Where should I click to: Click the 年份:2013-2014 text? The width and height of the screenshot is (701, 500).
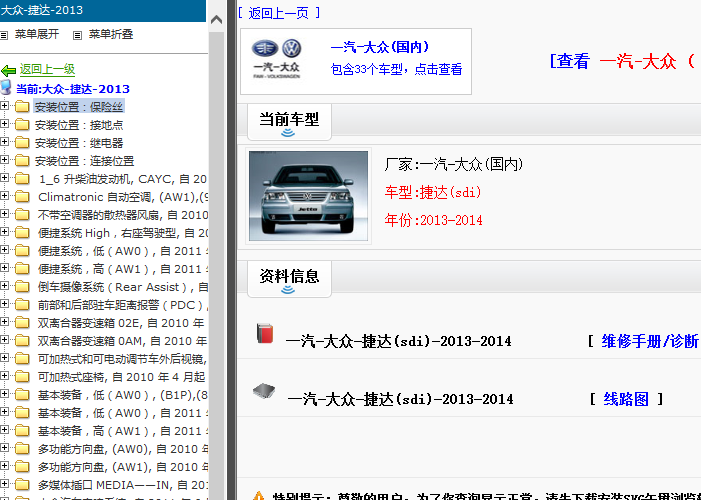click(x=434, y=220)
